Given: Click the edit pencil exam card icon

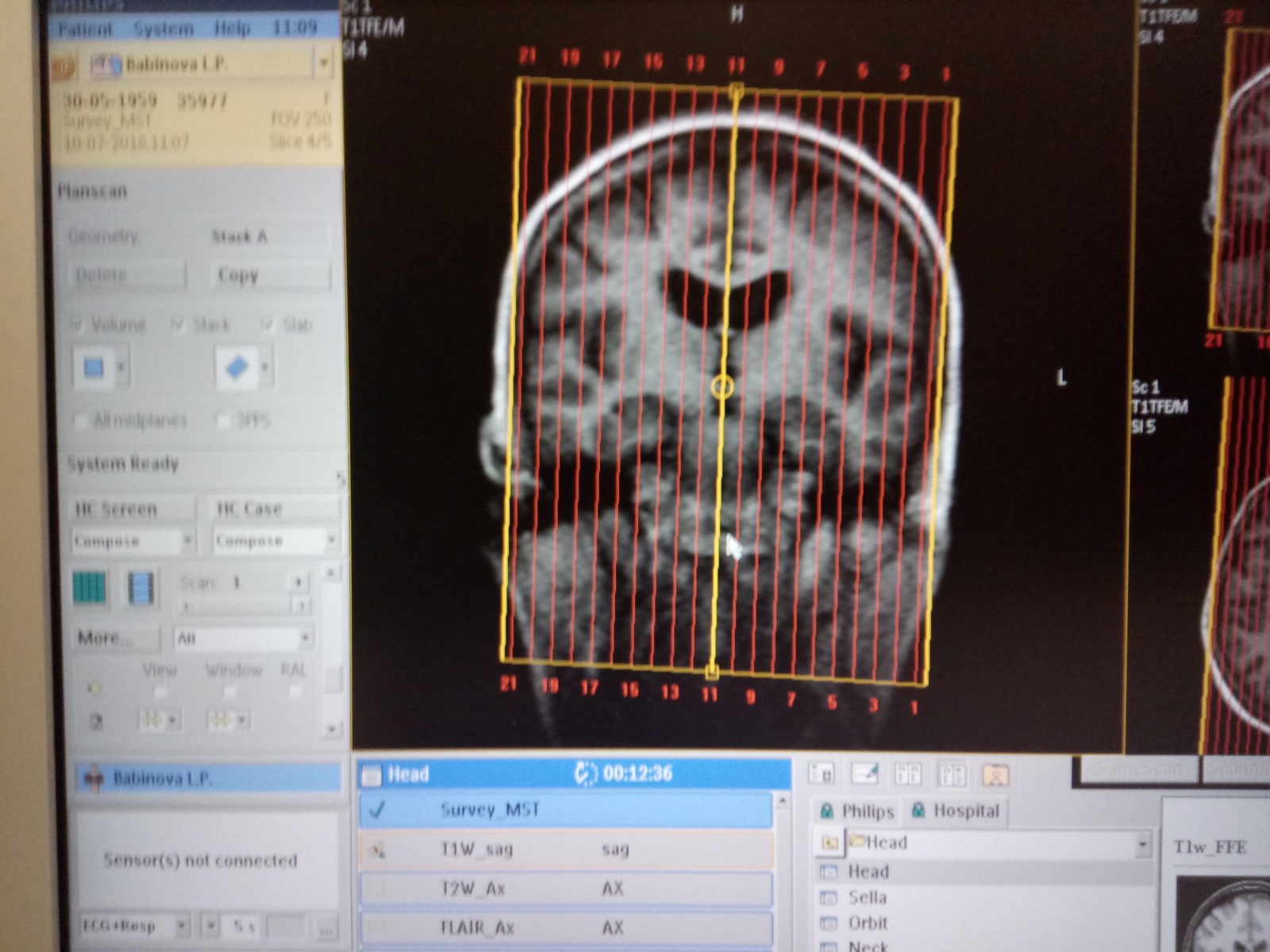Looking at the screenshot, I should [864, 773].
